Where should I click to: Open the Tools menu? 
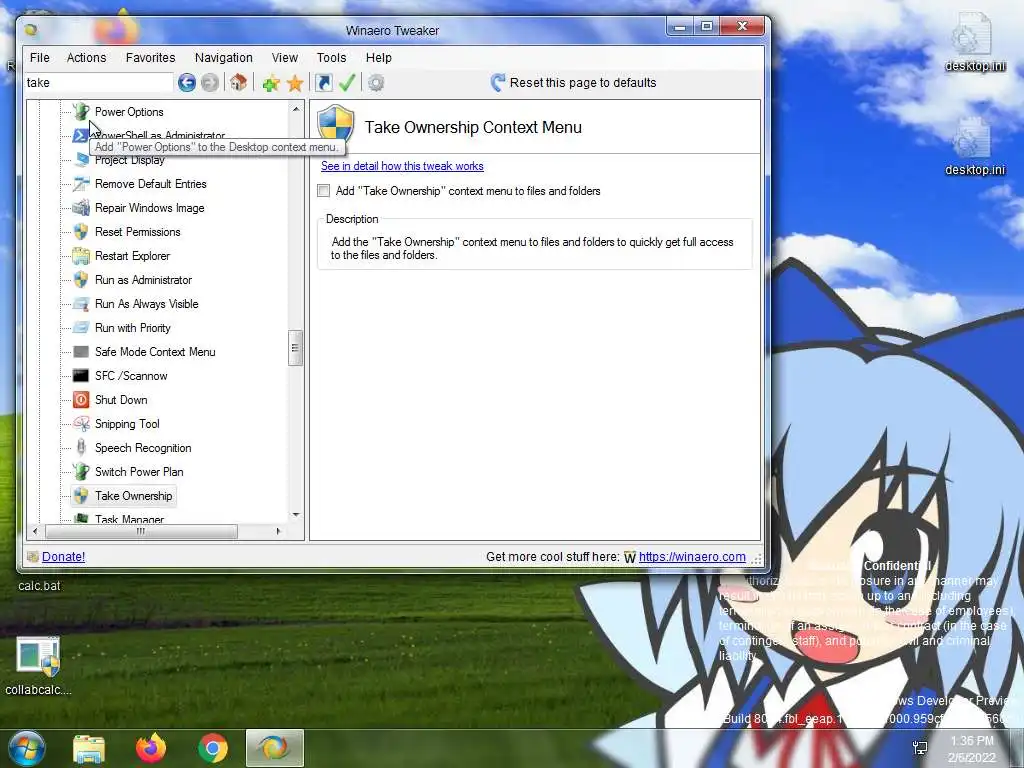(332, 57)
